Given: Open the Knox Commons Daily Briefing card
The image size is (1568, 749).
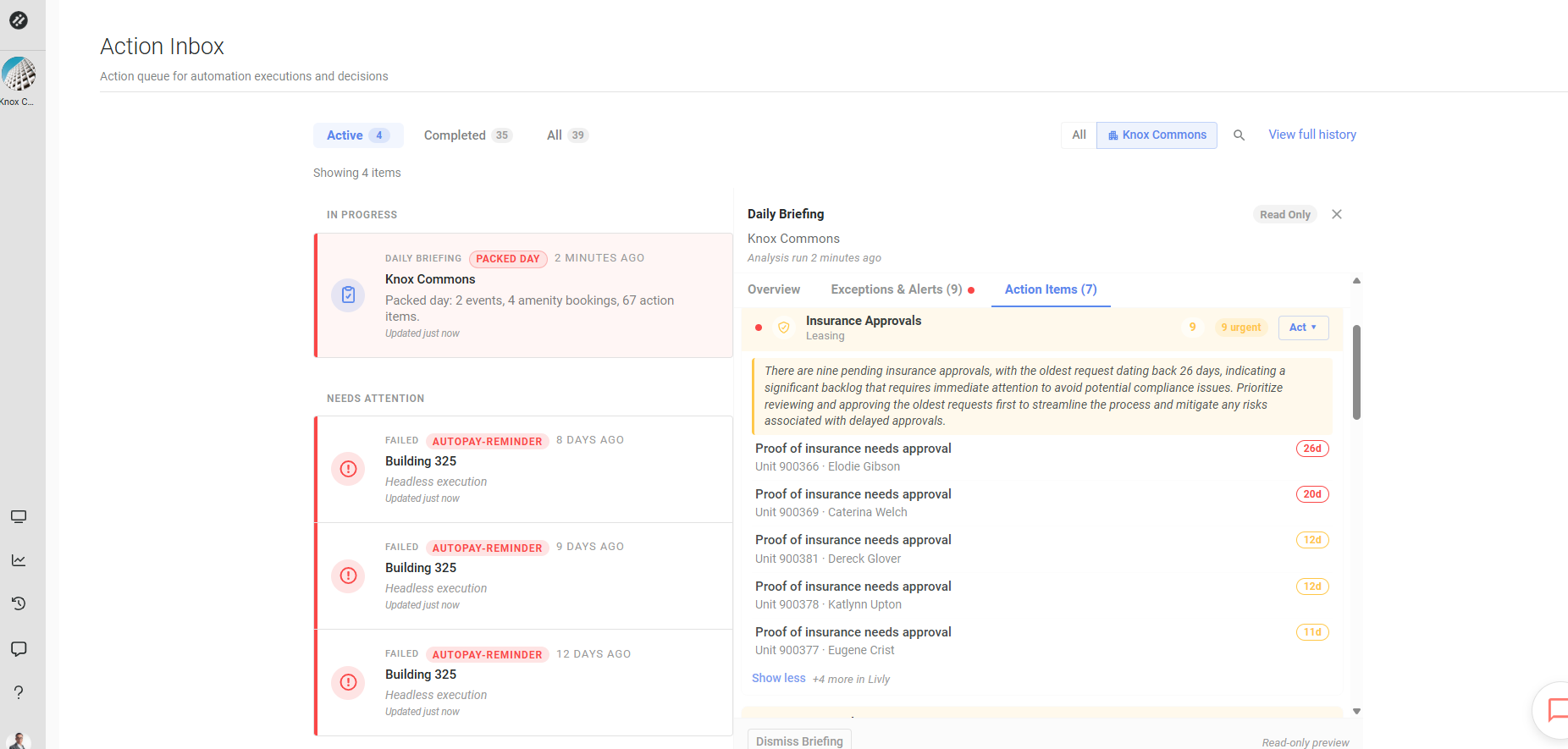Looking at the screenshot, I should click(524, 295).
